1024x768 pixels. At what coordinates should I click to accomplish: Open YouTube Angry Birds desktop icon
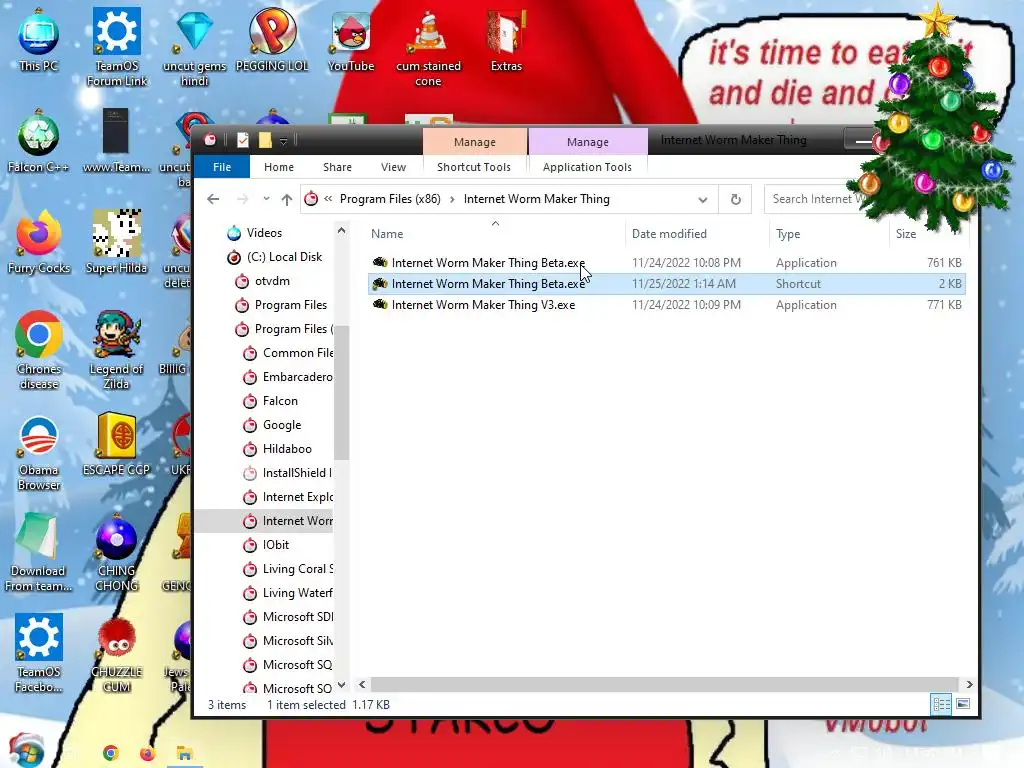tap(351, 40)
